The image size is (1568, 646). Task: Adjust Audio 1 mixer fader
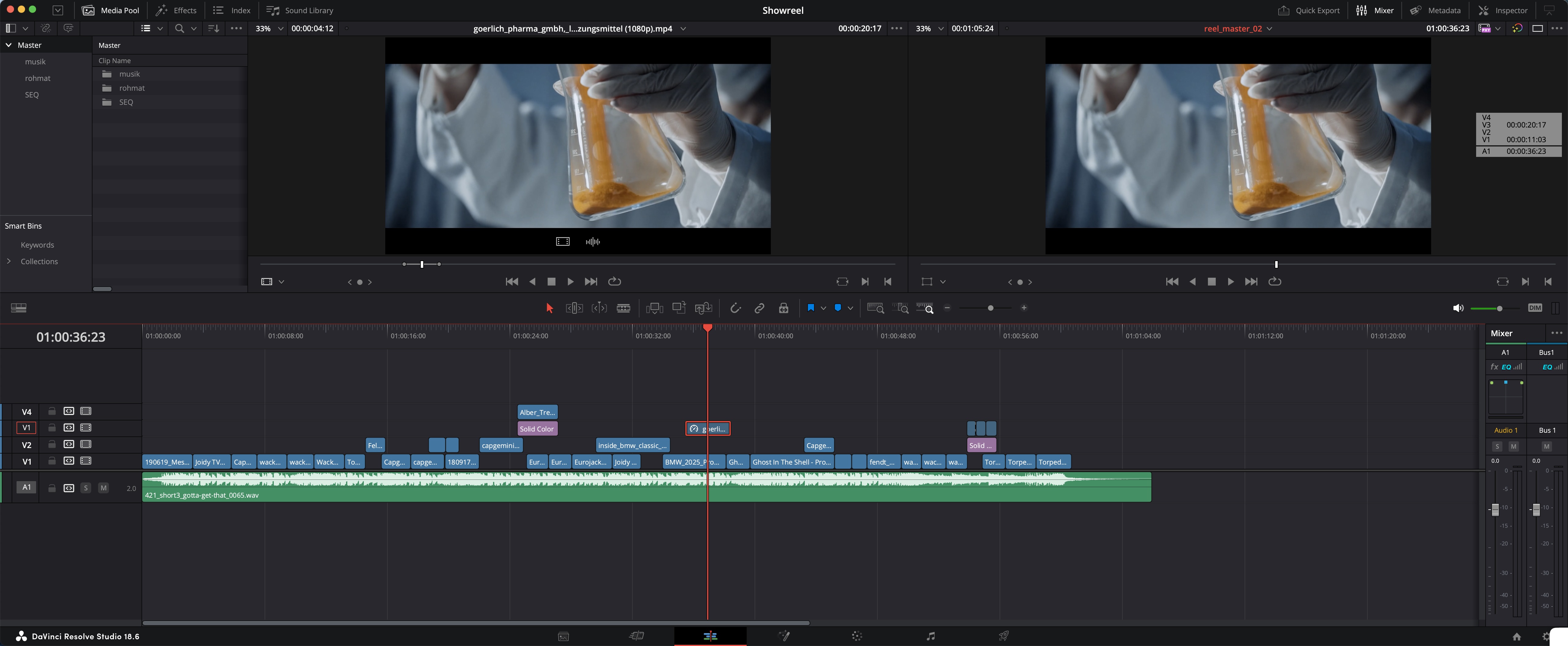(x=1495, y=510)
